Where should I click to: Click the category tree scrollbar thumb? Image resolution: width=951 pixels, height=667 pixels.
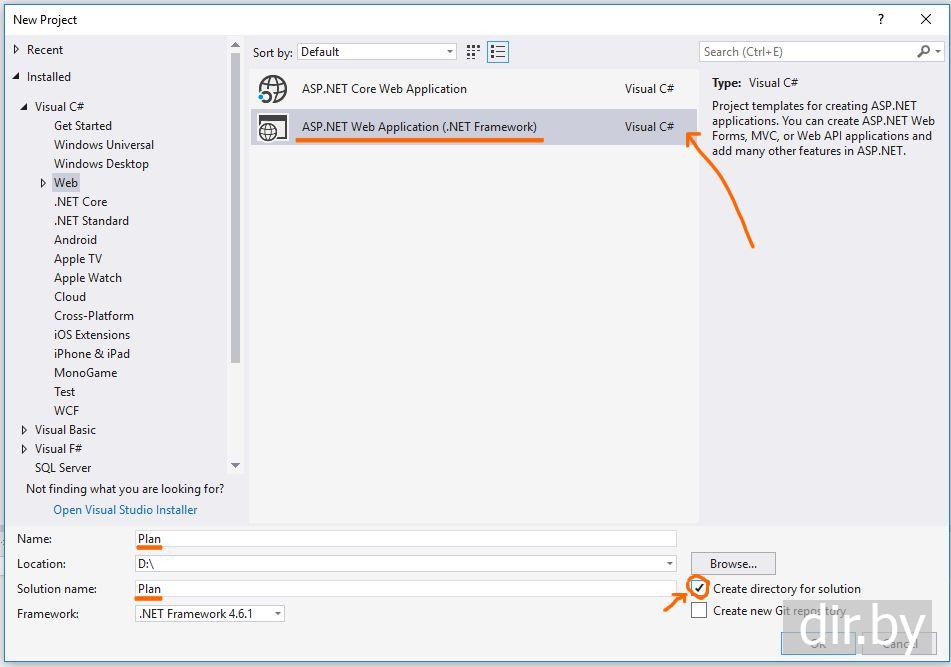coord(235,208)
